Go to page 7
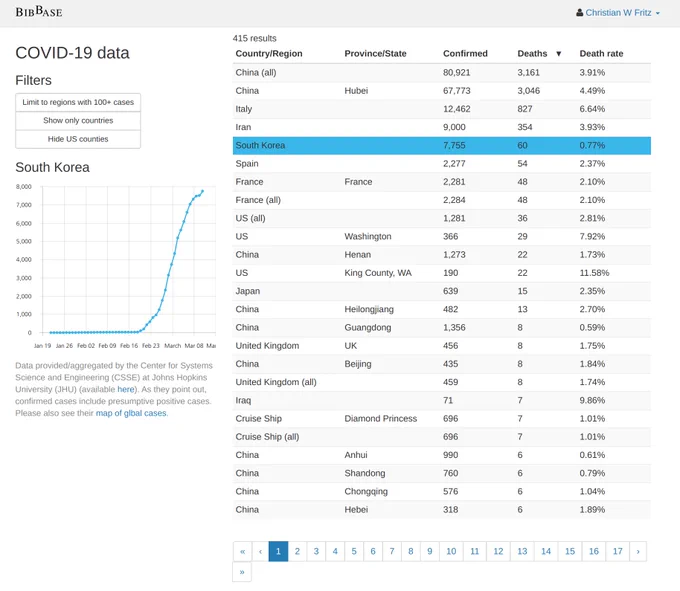Screen dimensions: 680x591 point(392,552)
